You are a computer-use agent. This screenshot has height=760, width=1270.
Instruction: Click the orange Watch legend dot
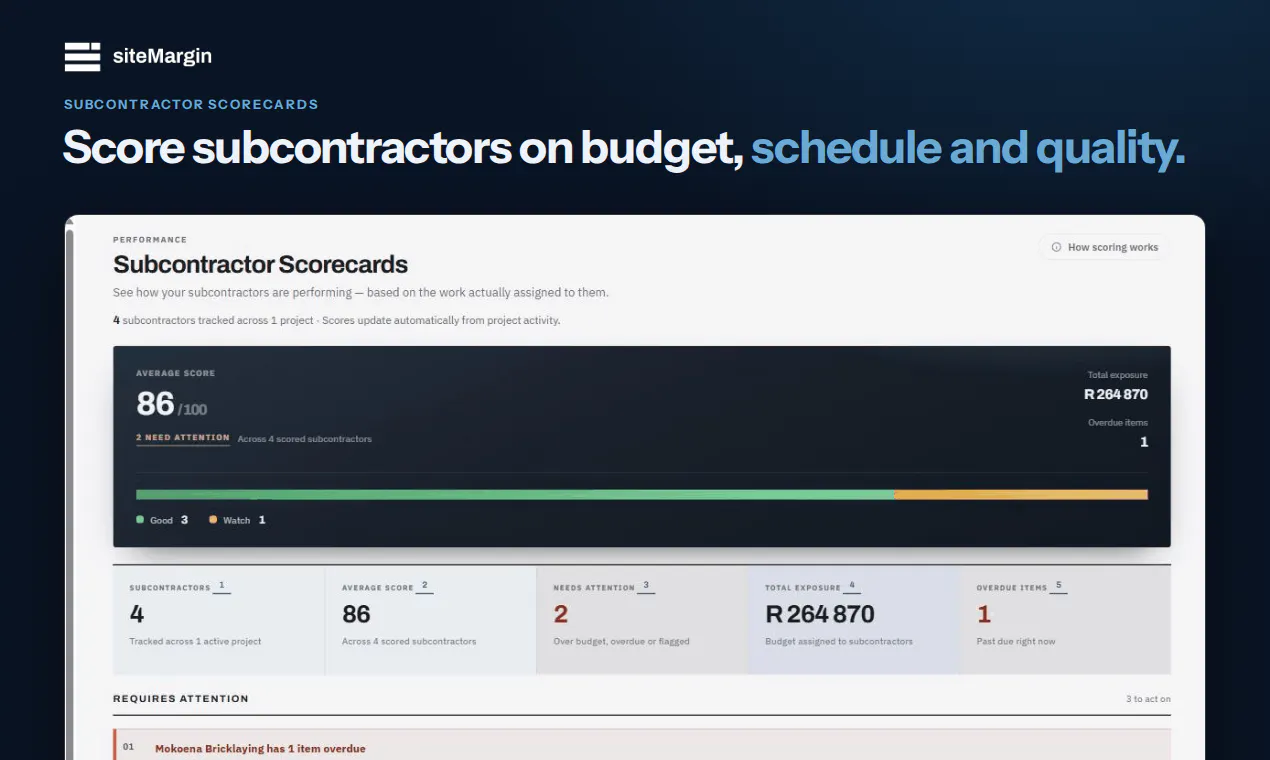click(x=213, y=519)
